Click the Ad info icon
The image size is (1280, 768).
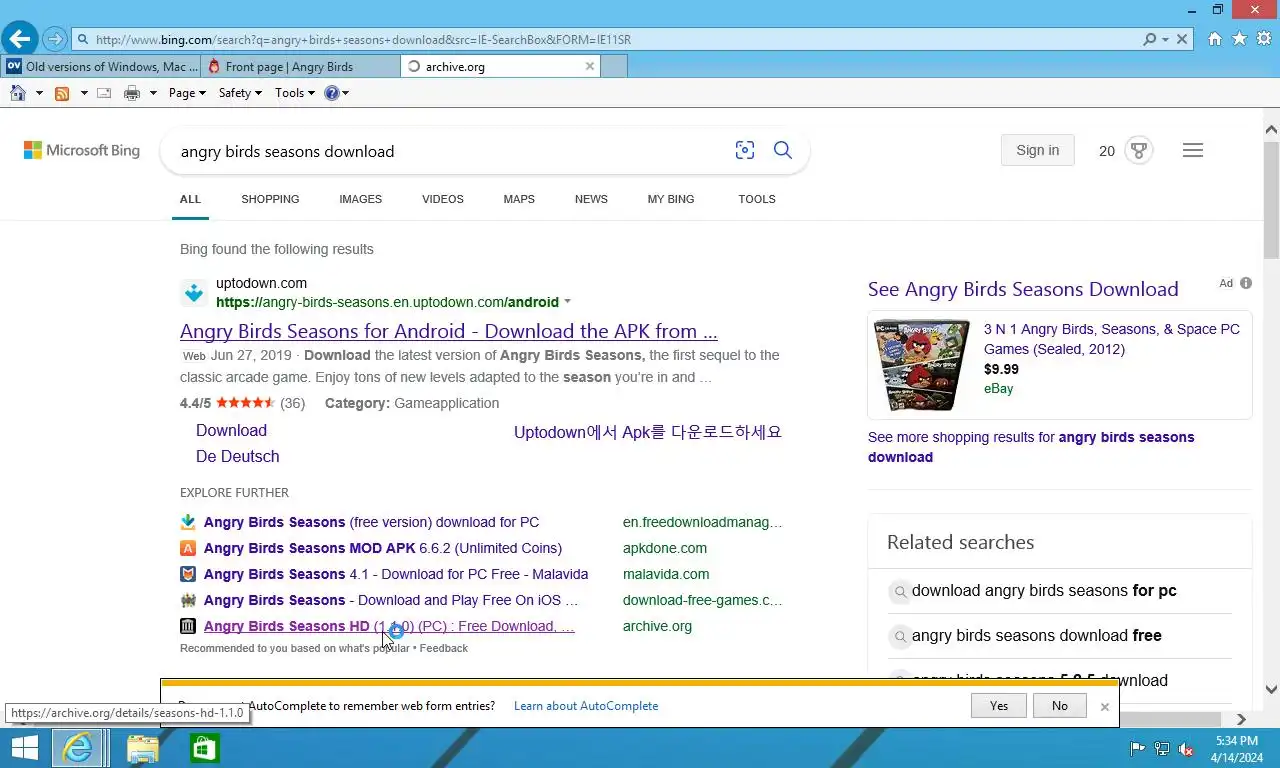click(x=1246, y=283)
